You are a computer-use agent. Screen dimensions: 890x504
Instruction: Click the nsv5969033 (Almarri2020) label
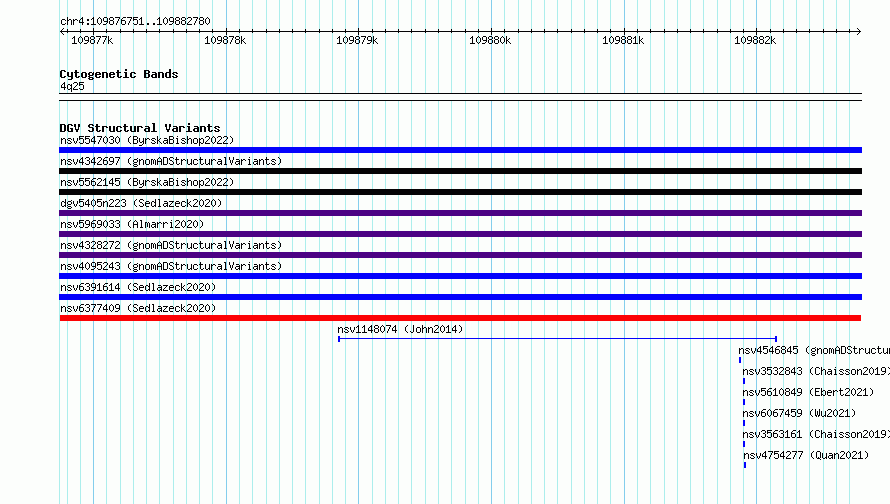click(x=132, y=224)
